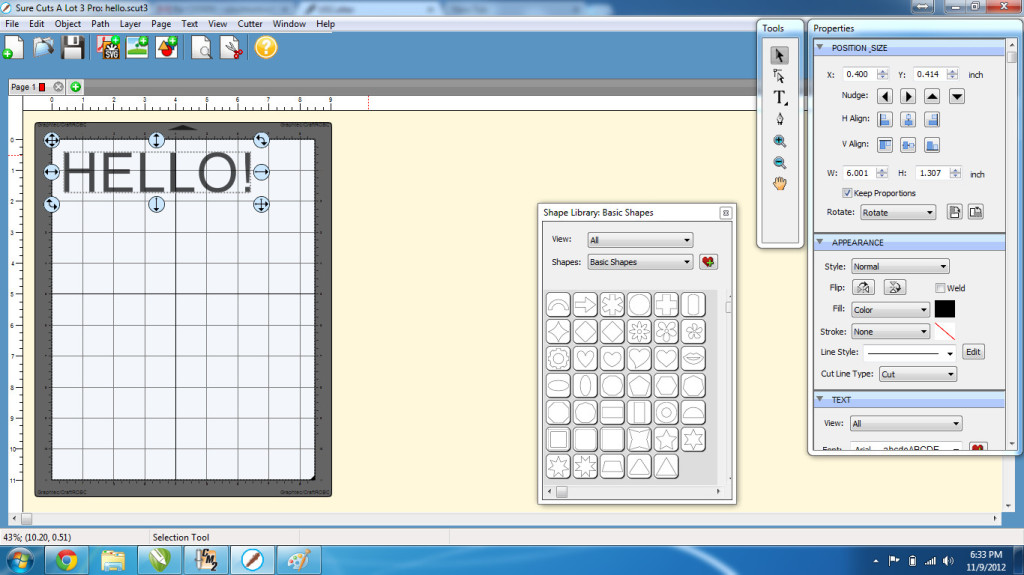1024x575 pixels.
Task: Click the arrow shape in Shape Library
Action: click(x=585, y=304)
